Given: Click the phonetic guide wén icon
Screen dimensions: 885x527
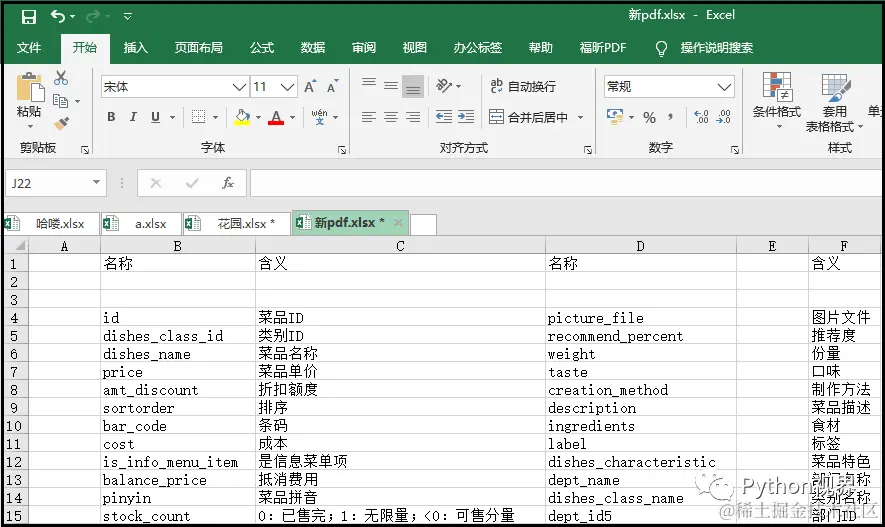Looking at the screenshot, I should click(x=319, y=117).
